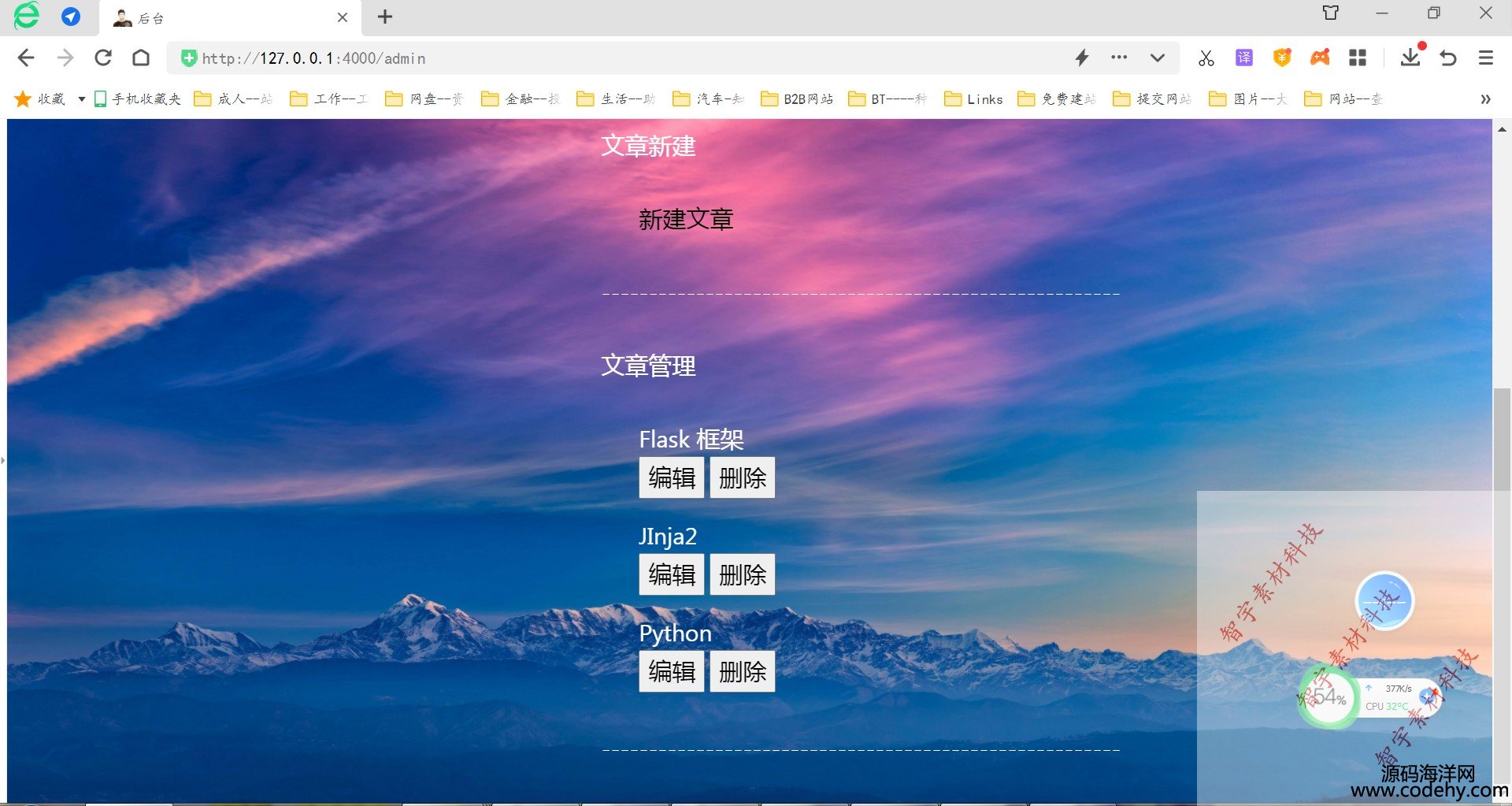Click the 新建文章 link
This screenshot has height=806, width=1512.
pos(686,219)
